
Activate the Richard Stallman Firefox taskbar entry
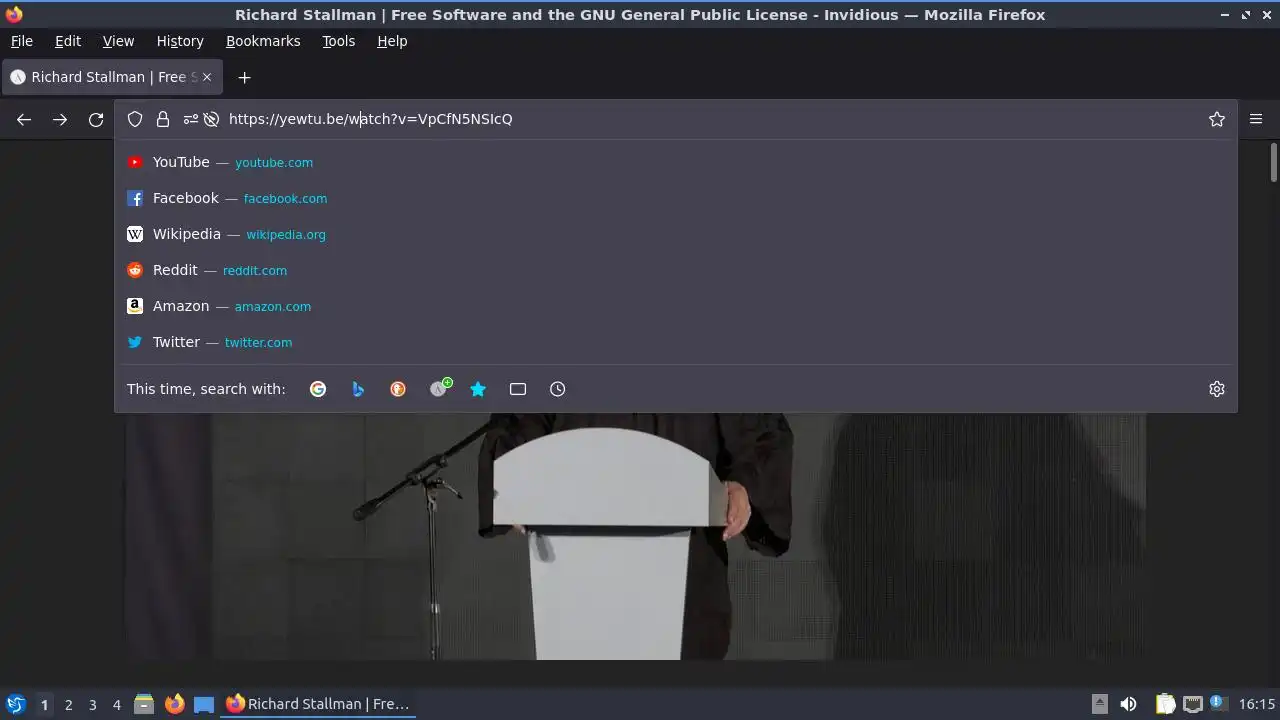318,704
